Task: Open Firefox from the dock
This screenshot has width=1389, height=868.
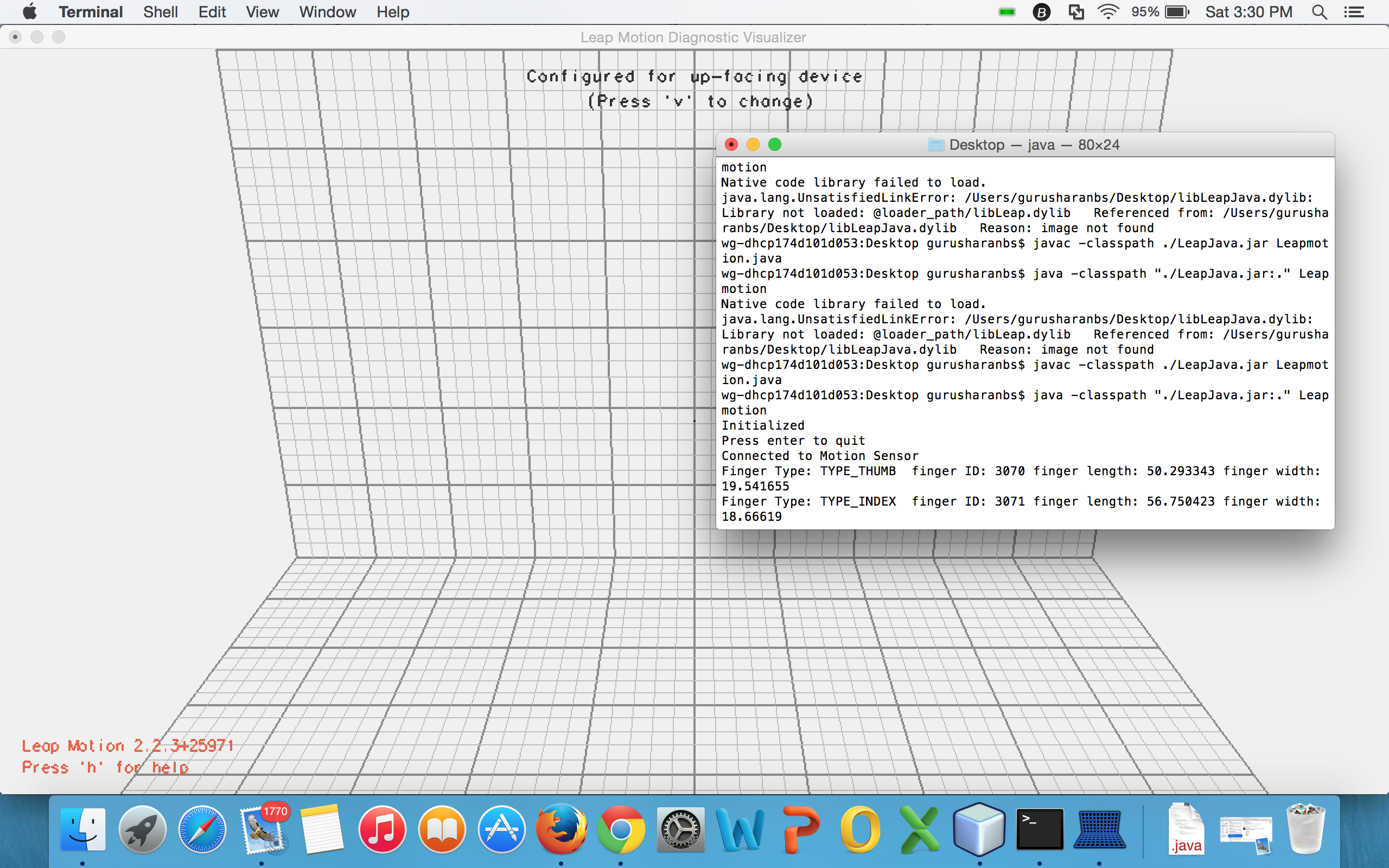Action: click(561, 829)
